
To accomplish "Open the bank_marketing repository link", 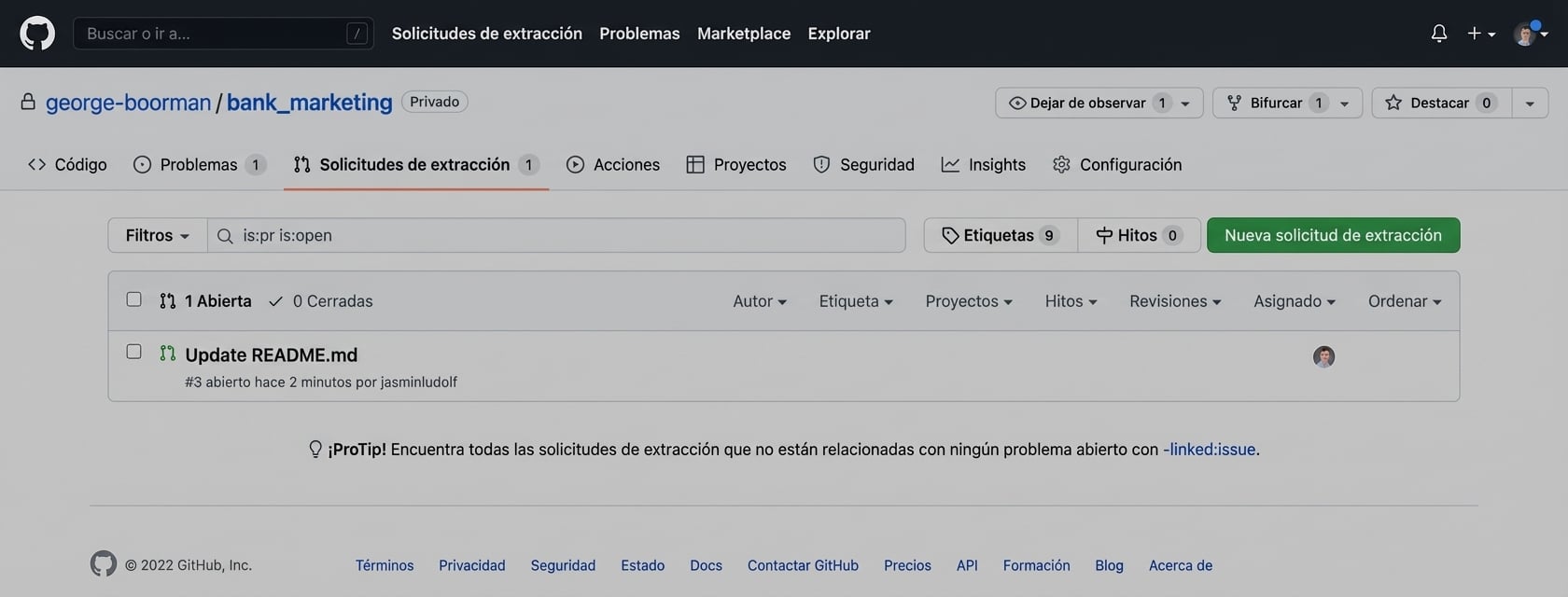I will point(309,102).
